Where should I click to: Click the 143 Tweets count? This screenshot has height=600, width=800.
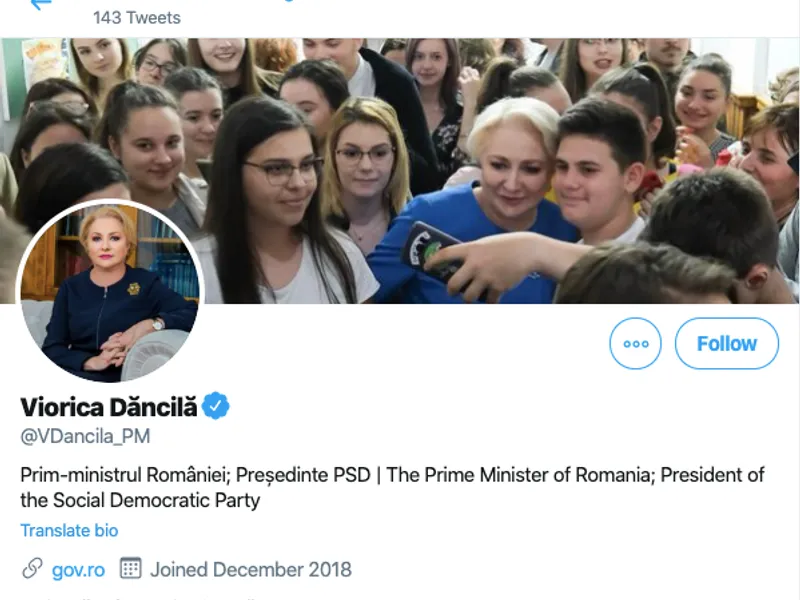click(x=136, y=17)
